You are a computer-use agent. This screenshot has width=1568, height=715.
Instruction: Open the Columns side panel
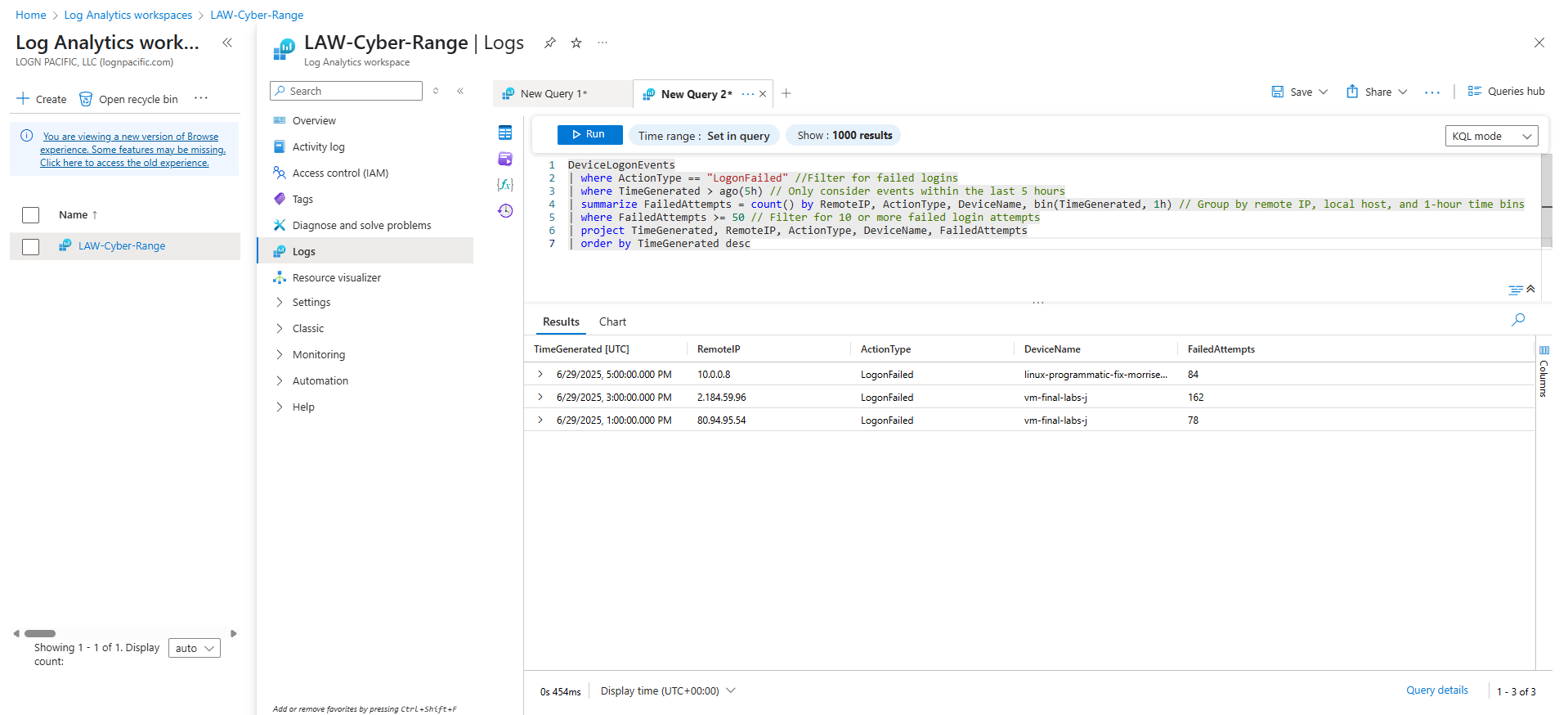point(1543,371)
